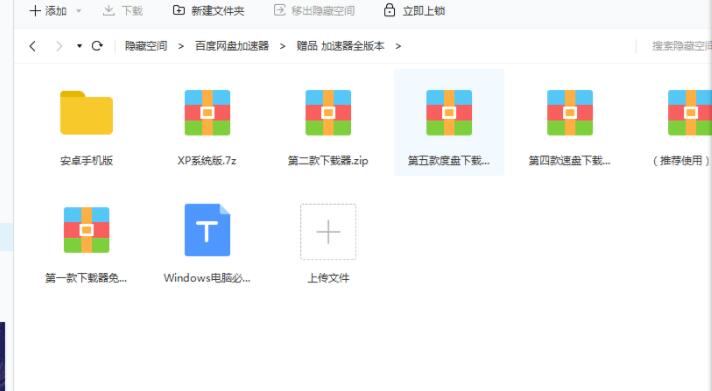Select 赠品 加速器全版本 in the breadcrumb
Image resolution: width=712 pixels, height=391 pixels.
tap(340, 46)
